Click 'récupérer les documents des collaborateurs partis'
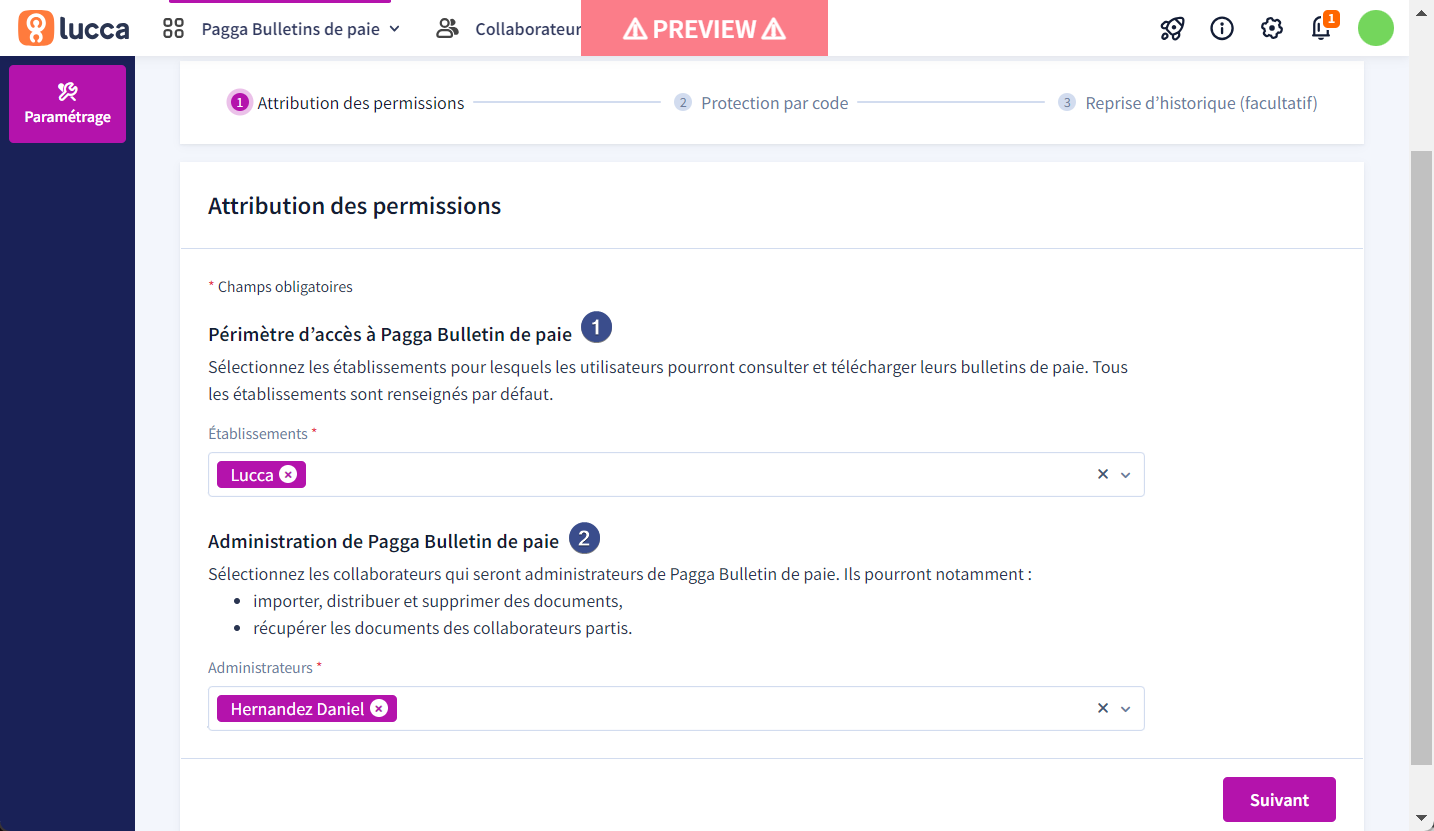 (443, 628)
